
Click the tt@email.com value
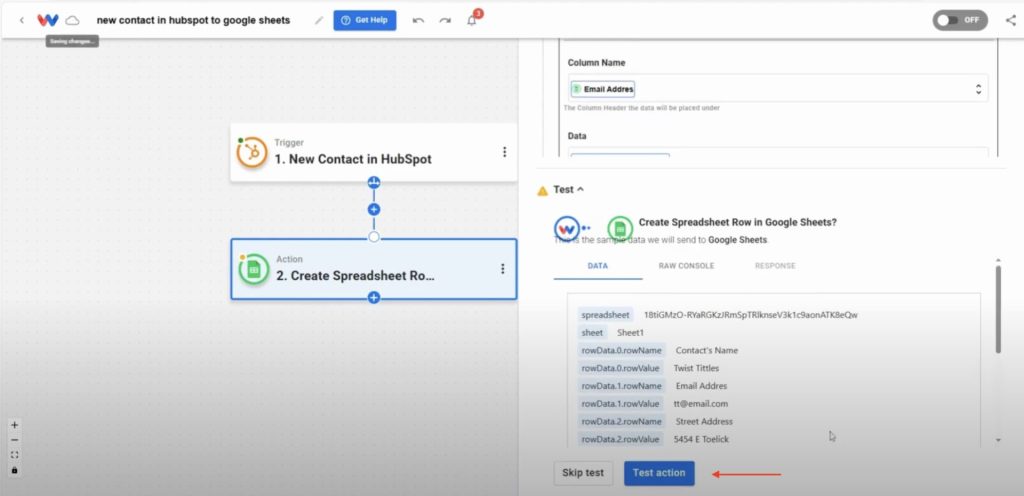click(701, 404)
